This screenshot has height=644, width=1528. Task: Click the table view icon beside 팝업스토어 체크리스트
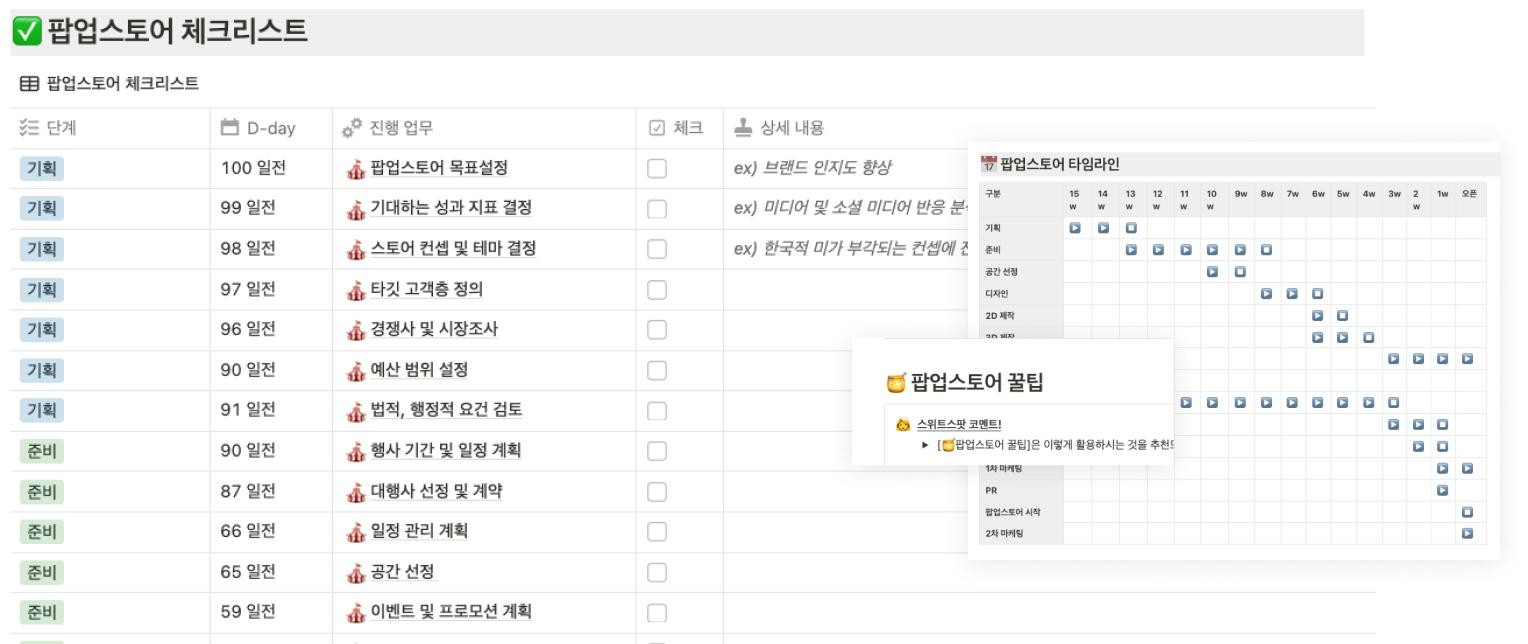[x=22, y=81]
